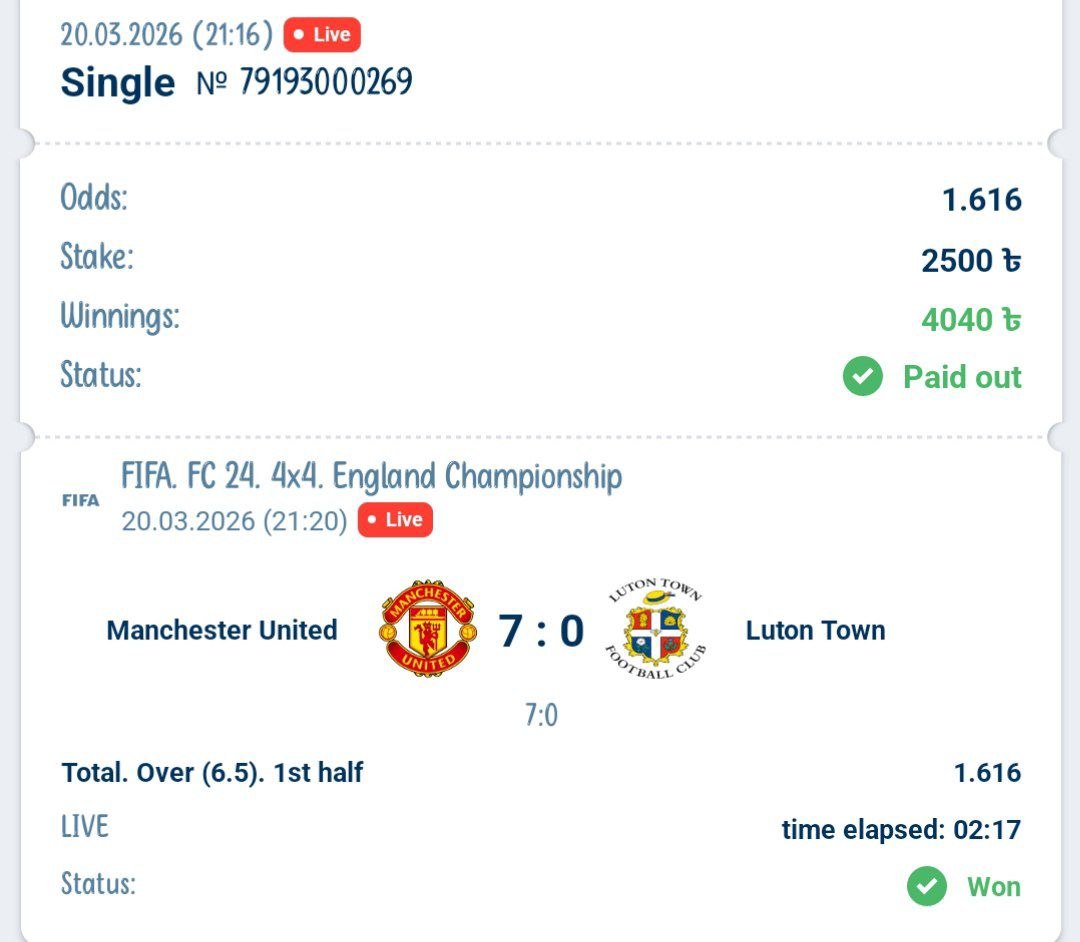
Task: Click the 4040 winnings amount
Action: coord(970,319)
